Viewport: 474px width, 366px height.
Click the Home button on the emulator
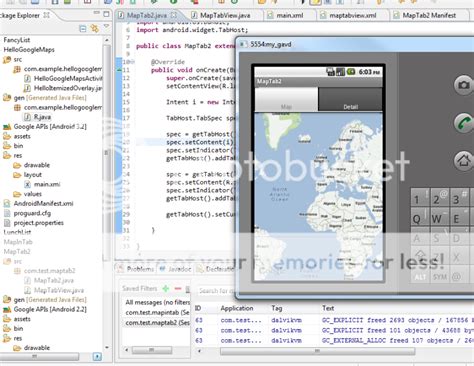(x=464, y=161)
